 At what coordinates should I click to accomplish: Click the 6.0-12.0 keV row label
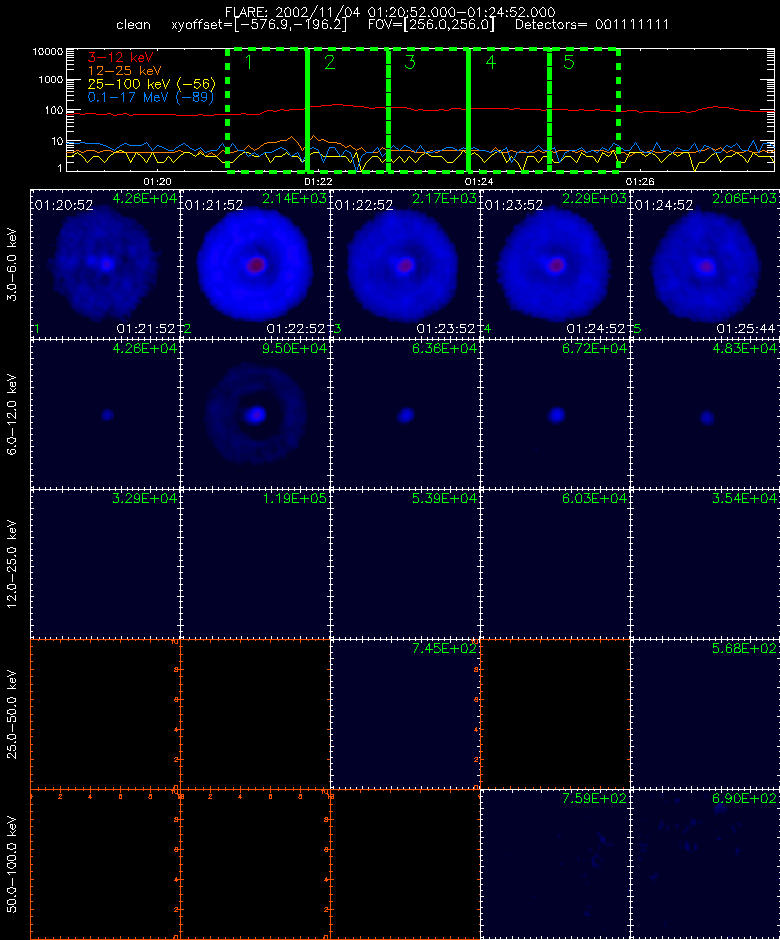click(11, 414)
